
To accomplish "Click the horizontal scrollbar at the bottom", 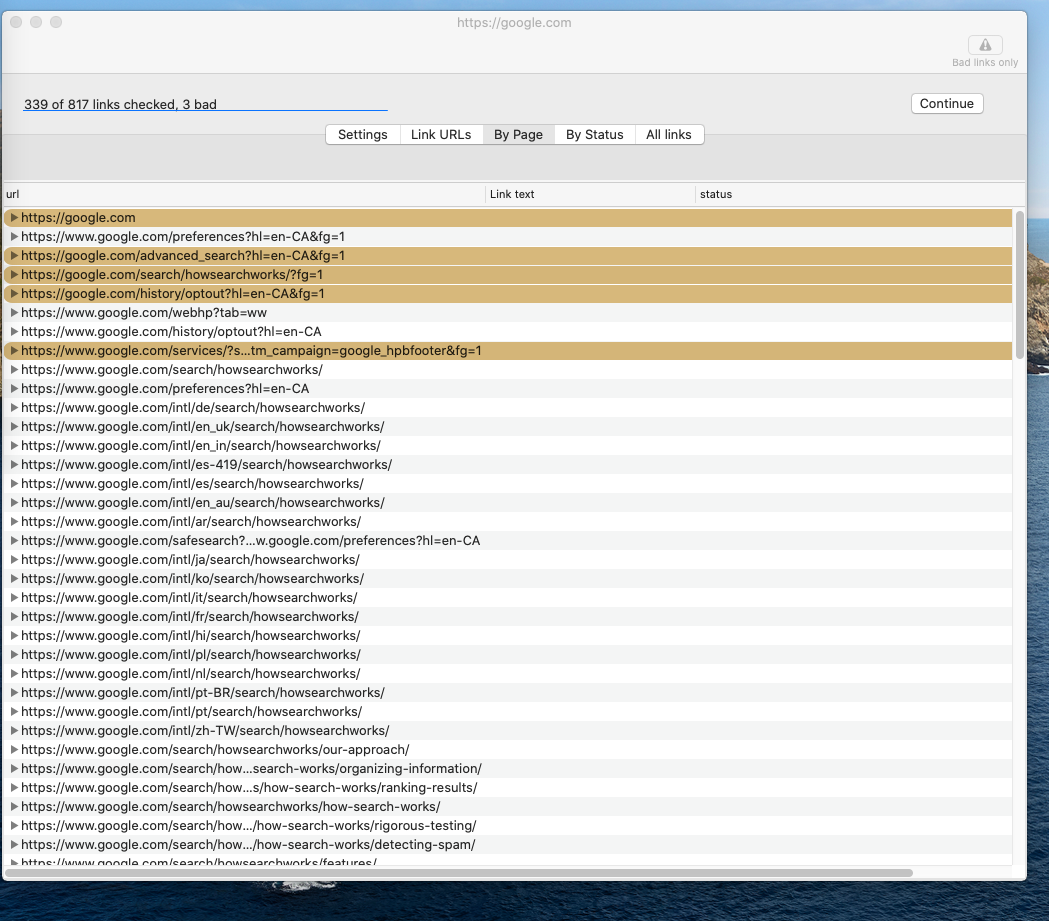I will coord(459,873).
